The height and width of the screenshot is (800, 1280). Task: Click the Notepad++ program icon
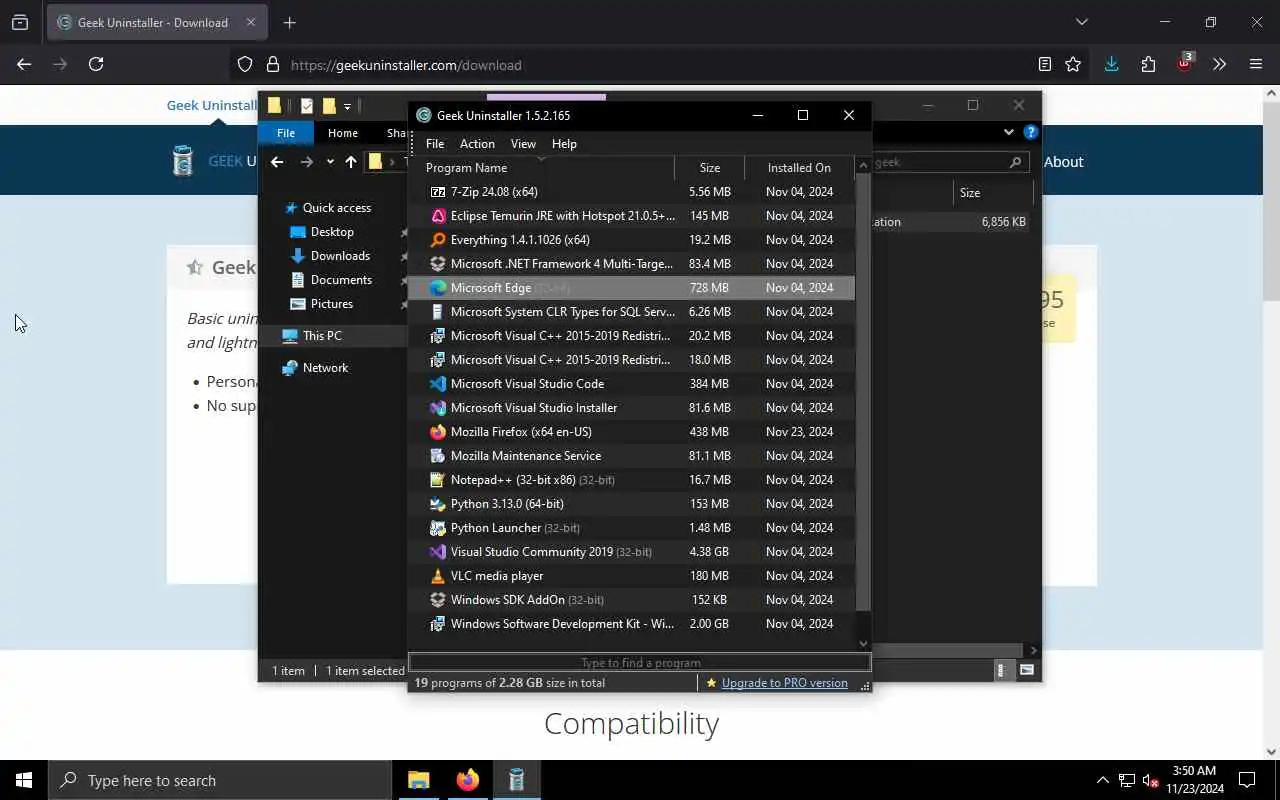438,479
